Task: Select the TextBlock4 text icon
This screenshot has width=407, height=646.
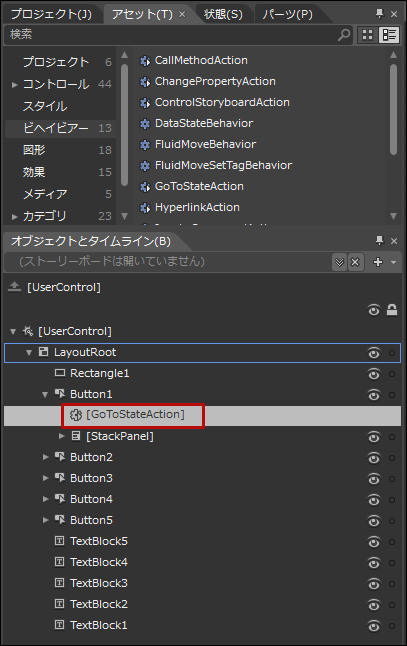Action: point(60,562)
